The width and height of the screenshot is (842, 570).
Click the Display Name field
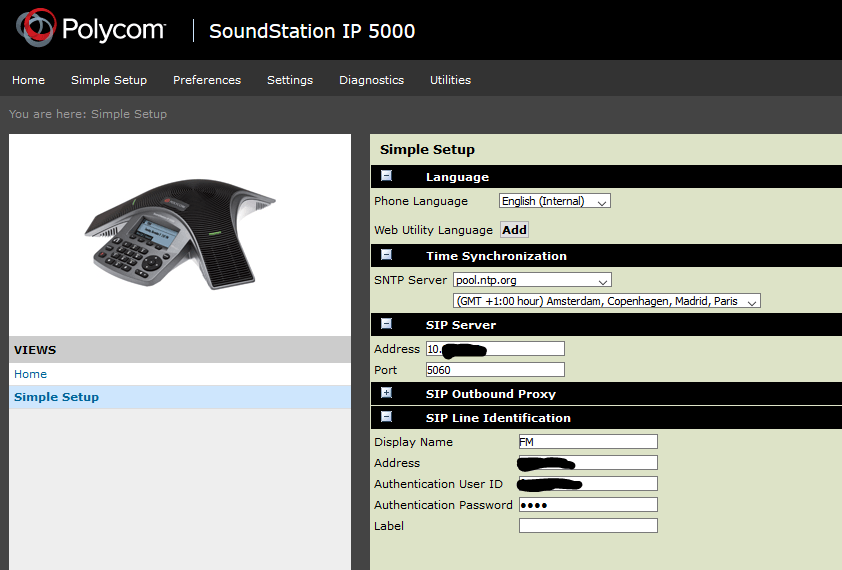point(588,442)
